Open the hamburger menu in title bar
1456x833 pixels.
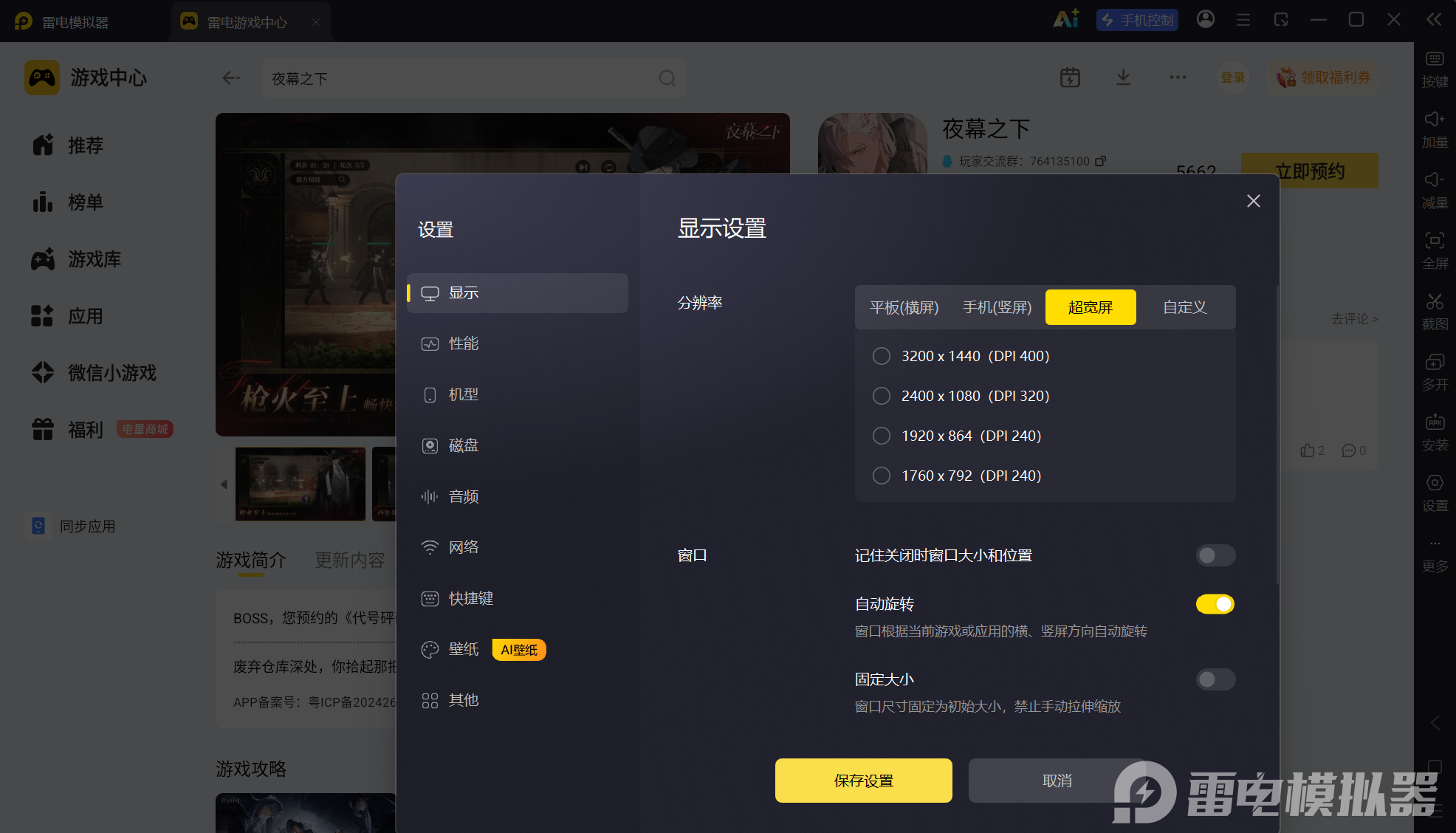point(1243,20)
